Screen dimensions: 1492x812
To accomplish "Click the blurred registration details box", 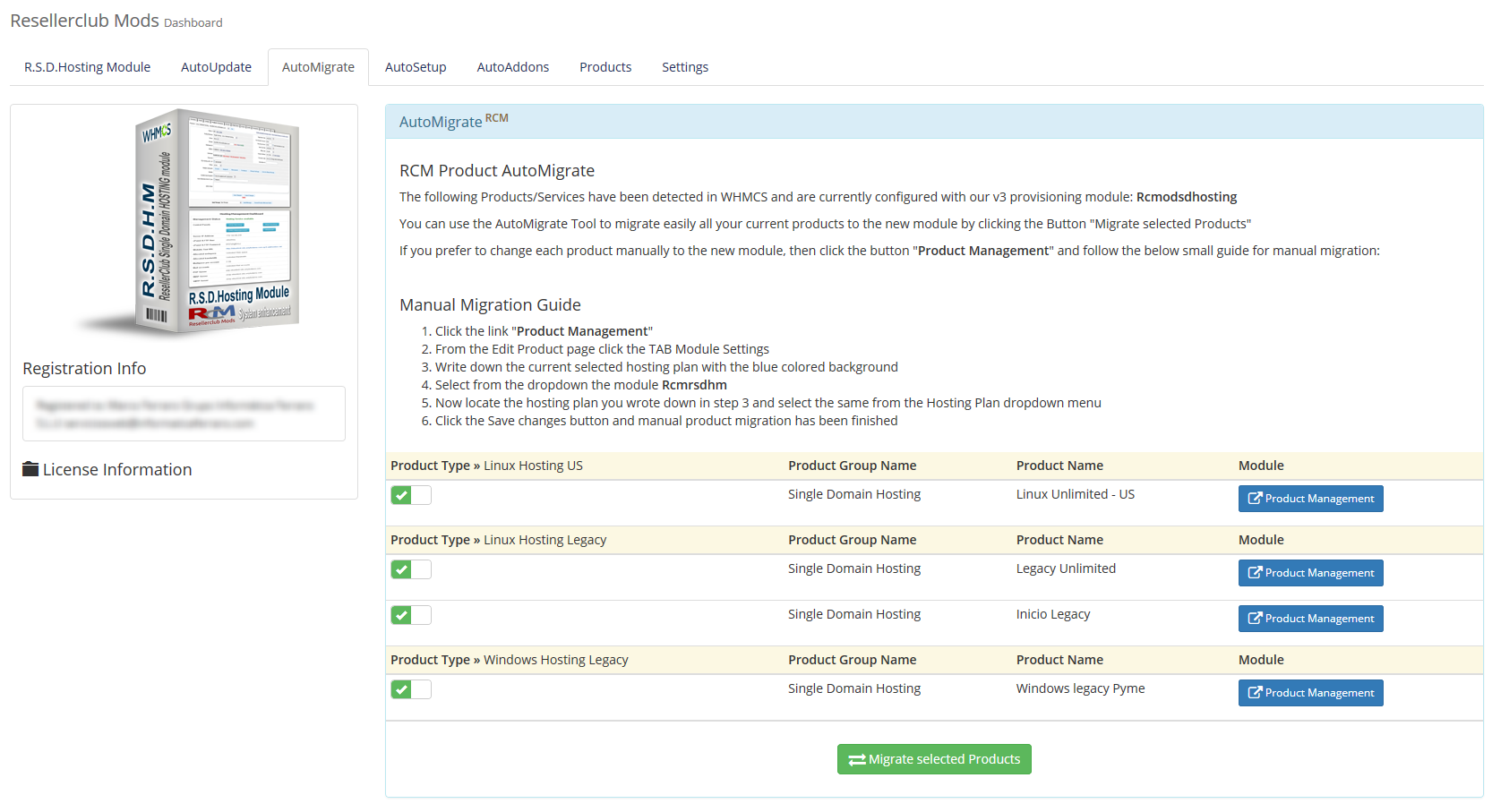I will 184,414.
